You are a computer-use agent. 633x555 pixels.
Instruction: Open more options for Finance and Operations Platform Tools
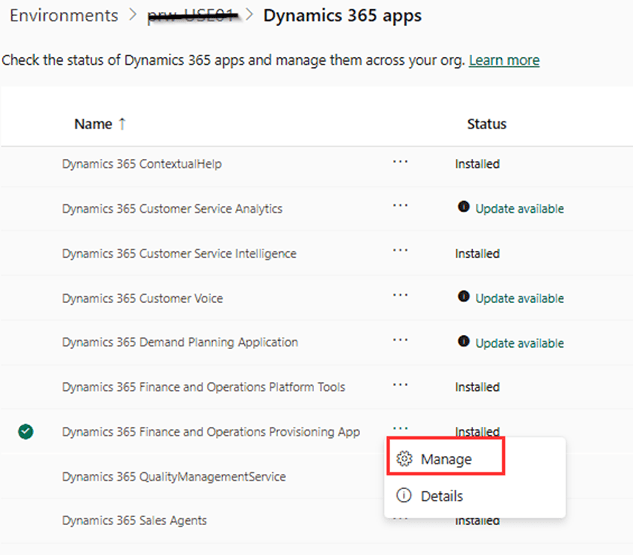pos(400,385)
